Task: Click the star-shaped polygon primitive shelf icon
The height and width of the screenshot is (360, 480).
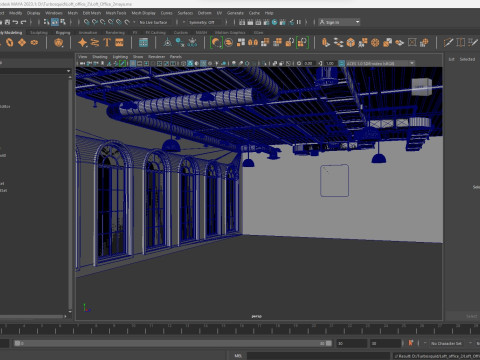Action: (x=82, y=43)
